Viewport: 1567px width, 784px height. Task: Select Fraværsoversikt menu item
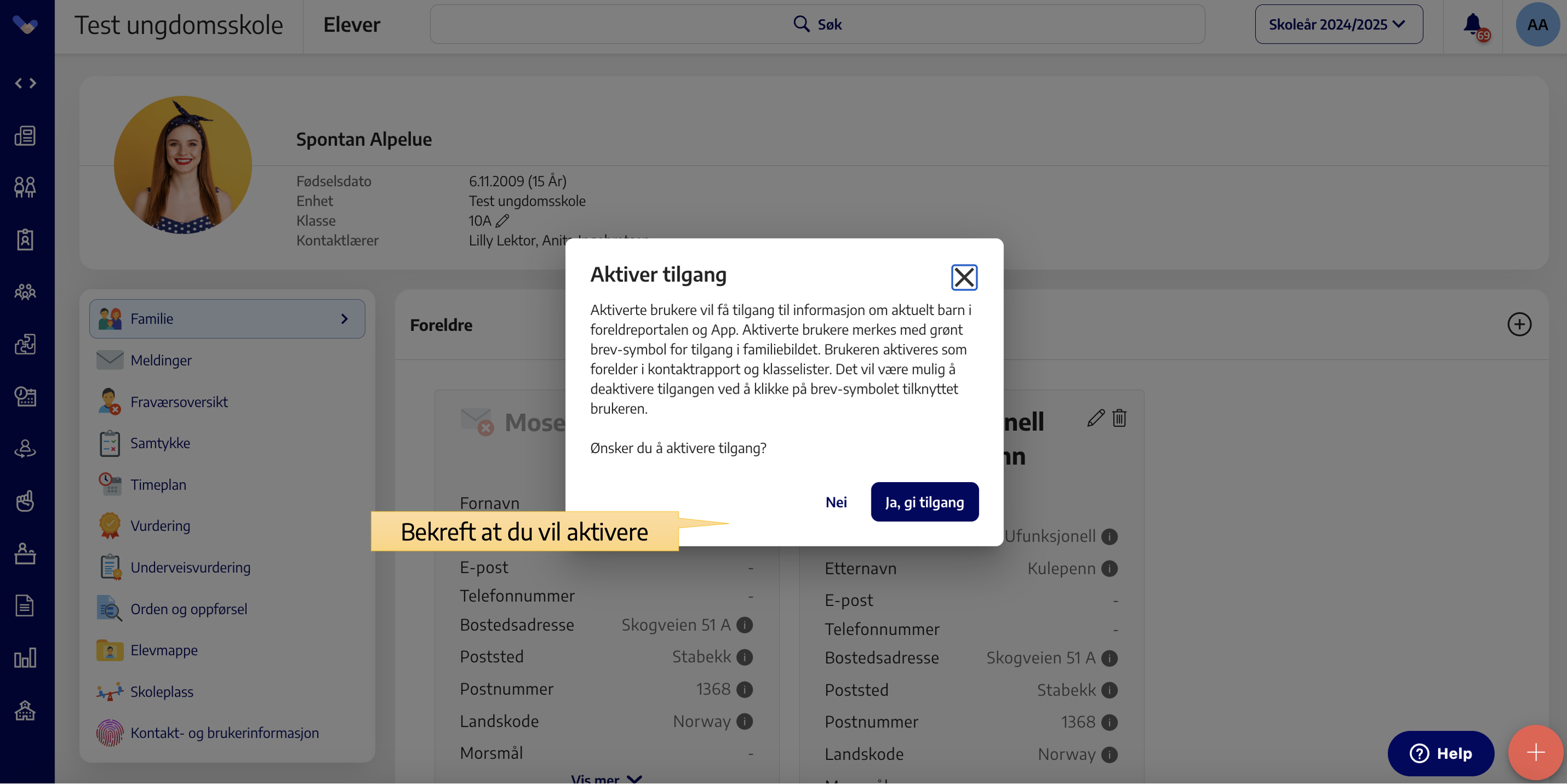tap(179, 401)
